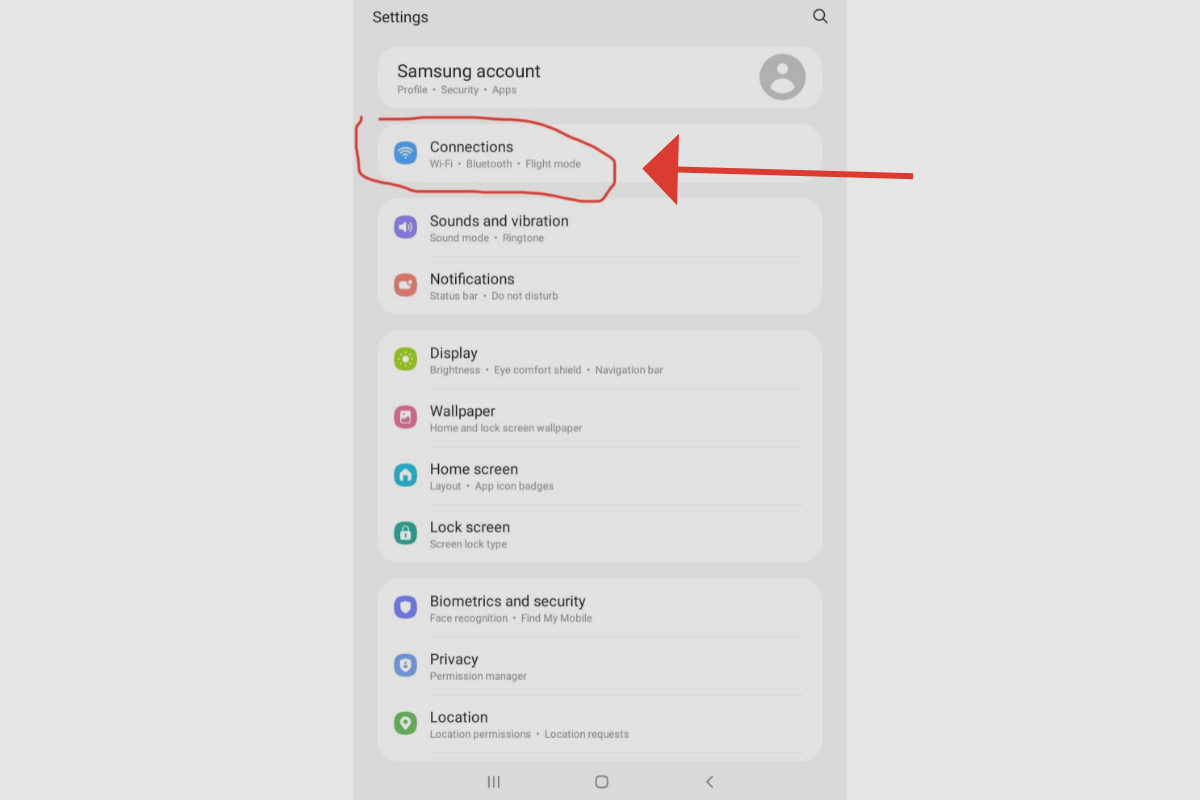Tap the pink Wallpaper icon
This screenshot has height=800, width=1200.
[405, 417]
